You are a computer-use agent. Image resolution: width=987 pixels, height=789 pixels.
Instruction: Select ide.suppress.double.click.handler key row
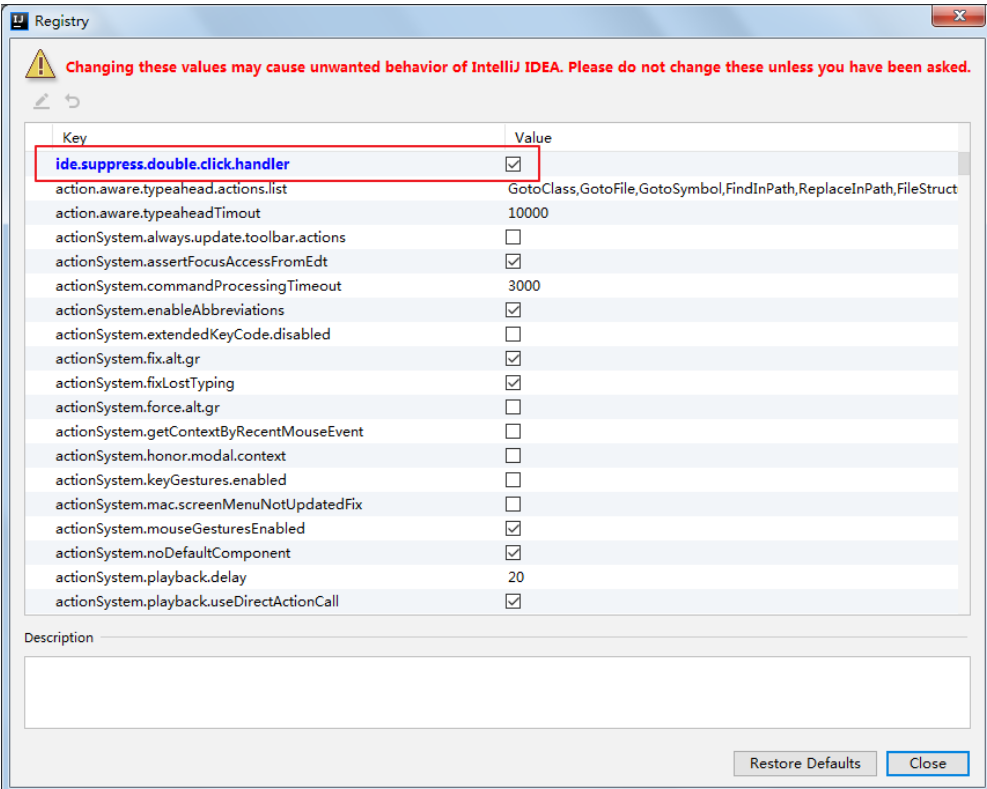[172, 164]
